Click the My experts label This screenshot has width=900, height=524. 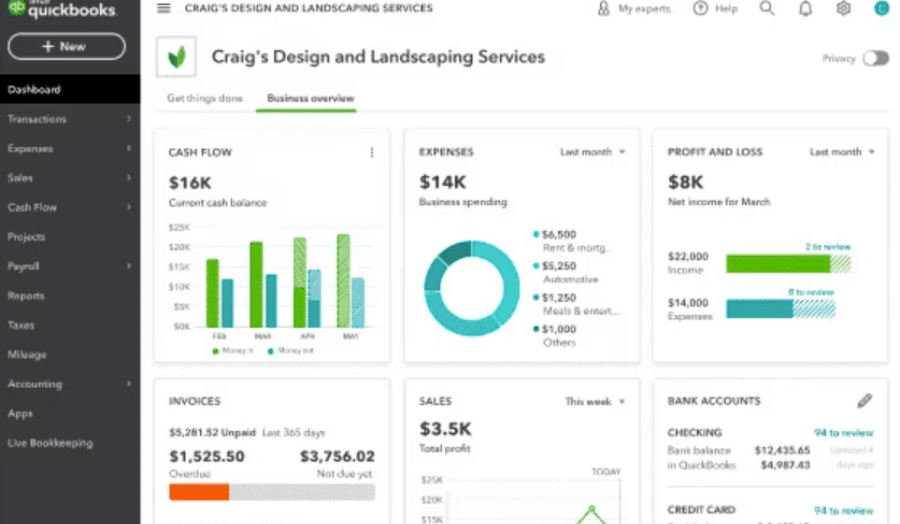[x=644, y=9]
